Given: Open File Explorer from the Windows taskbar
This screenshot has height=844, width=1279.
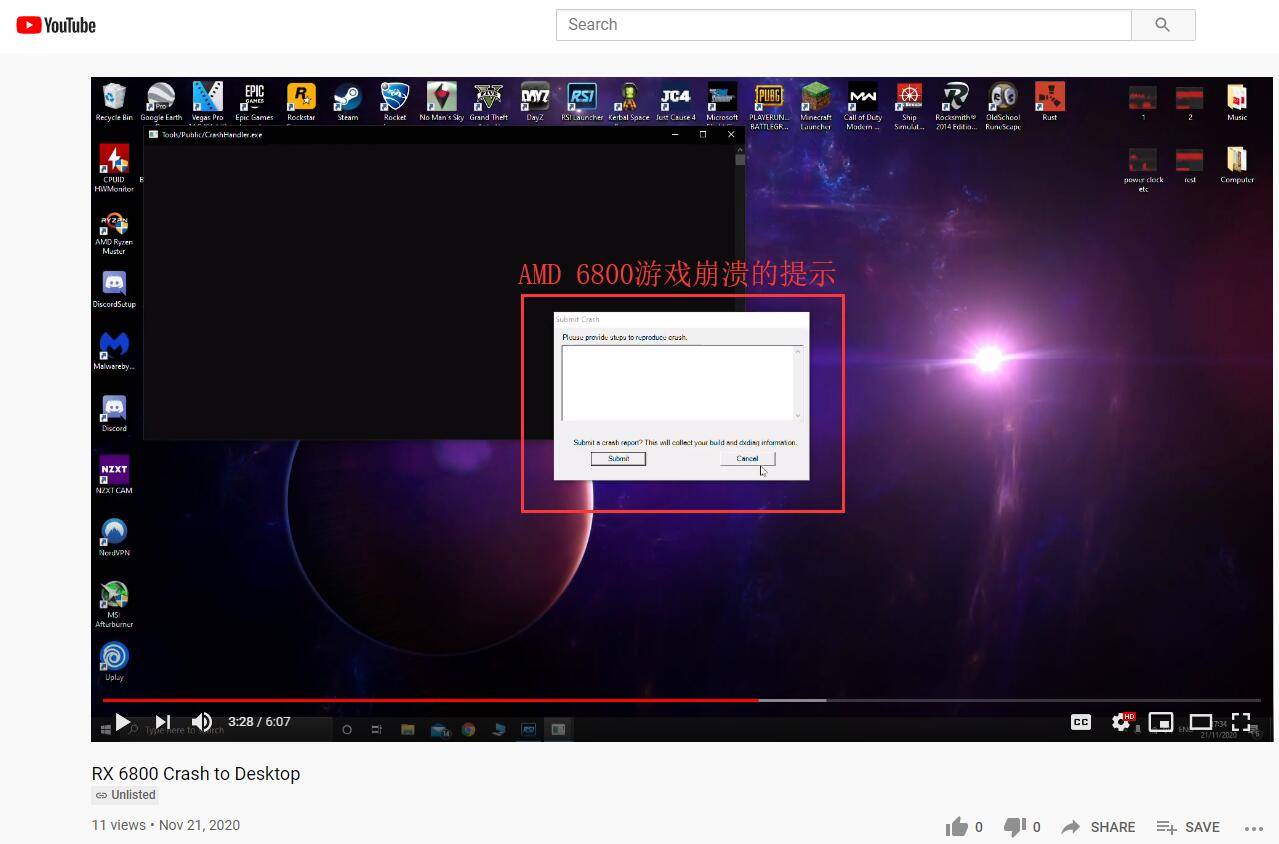Looking at the screenshot, I should pos(408,730).
